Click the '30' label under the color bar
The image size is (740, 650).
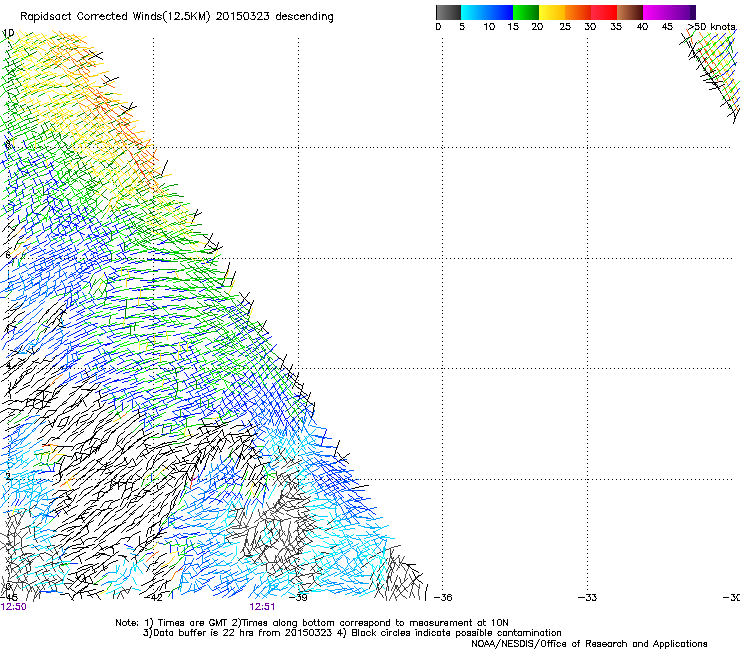[590, 26]
